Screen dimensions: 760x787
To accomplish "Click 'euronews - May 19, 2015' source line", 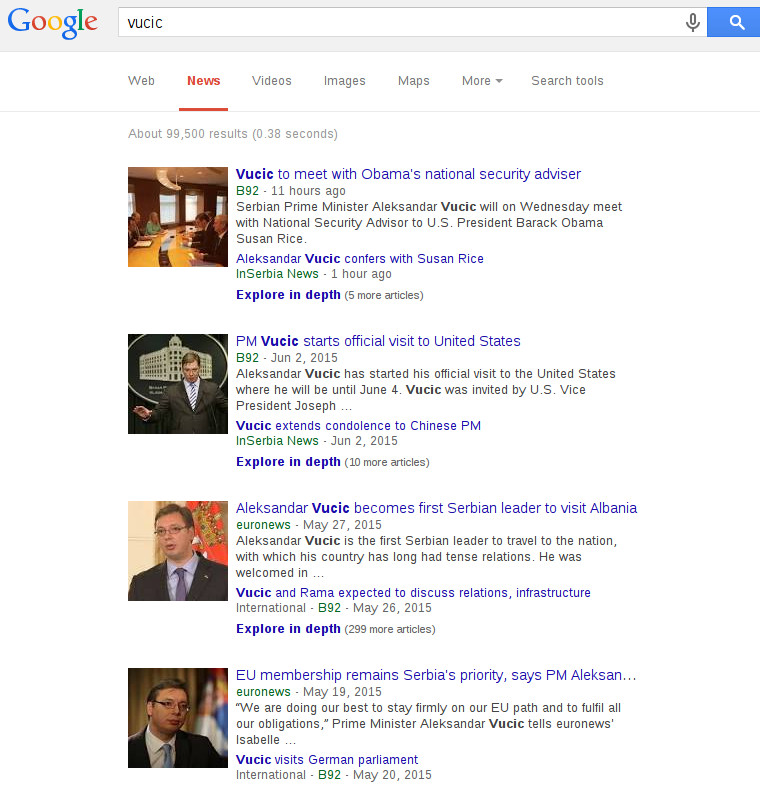I will 309,692.
